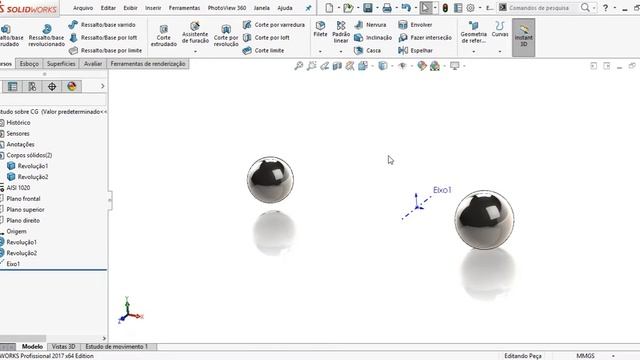Print the document with the printer icon

tap(387, 8)
